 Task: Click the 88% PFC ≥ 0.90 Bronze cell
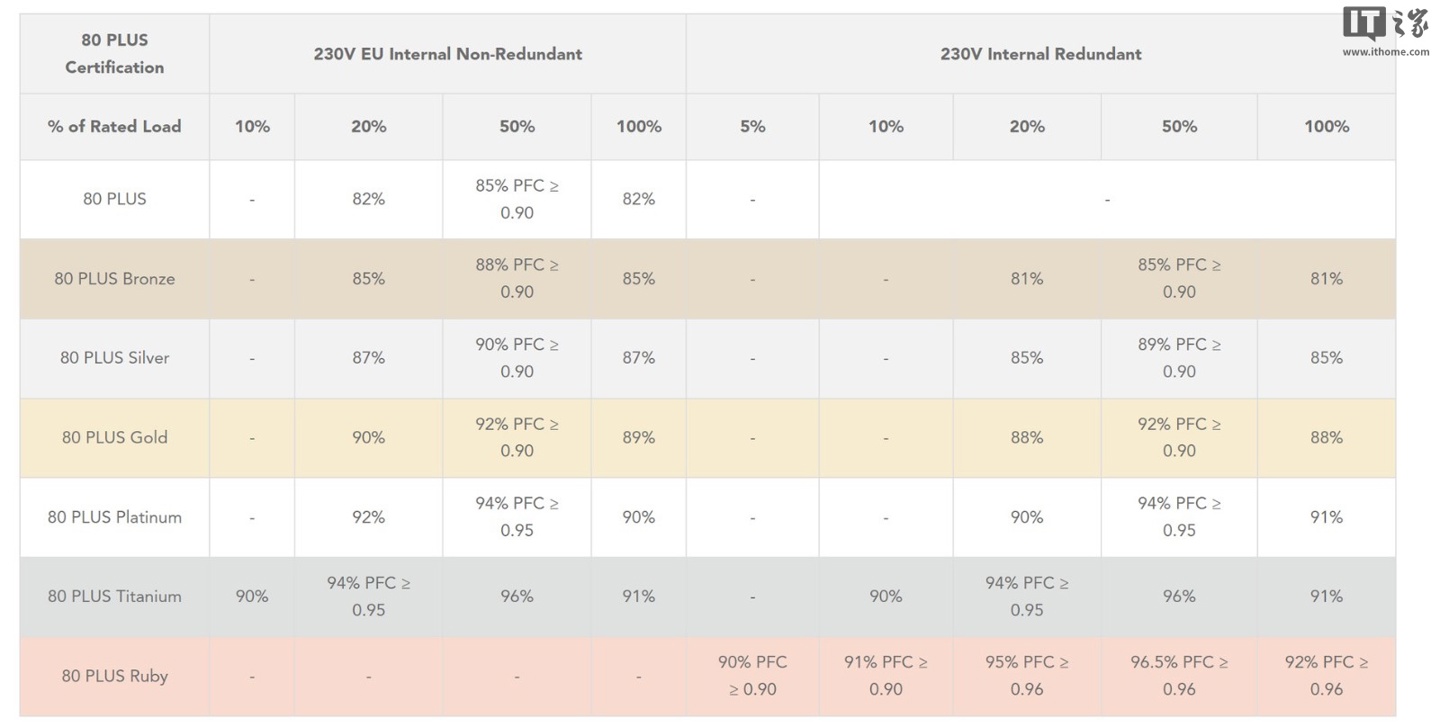[x=517, y=278]
